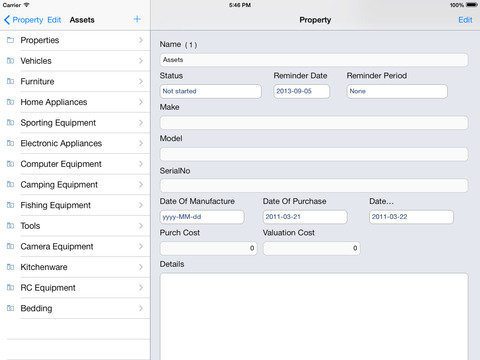Tap Edit button in Property header
This screenshot has height=360, width=480.
point(465,20)
